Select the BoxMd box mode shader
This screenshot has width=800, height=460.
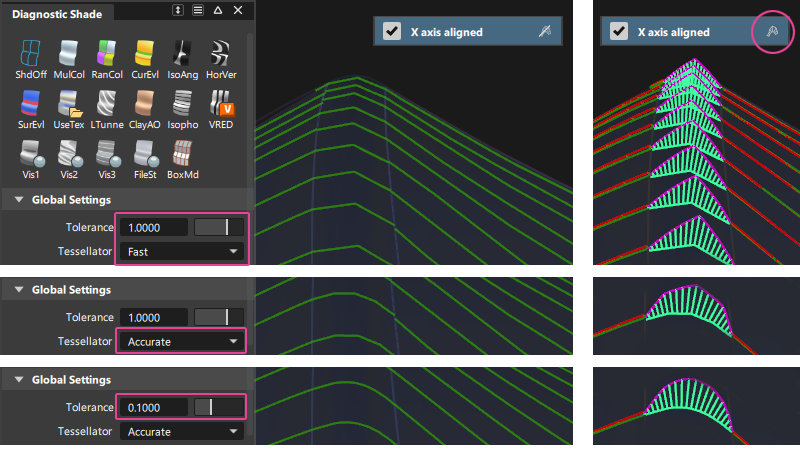183,159
